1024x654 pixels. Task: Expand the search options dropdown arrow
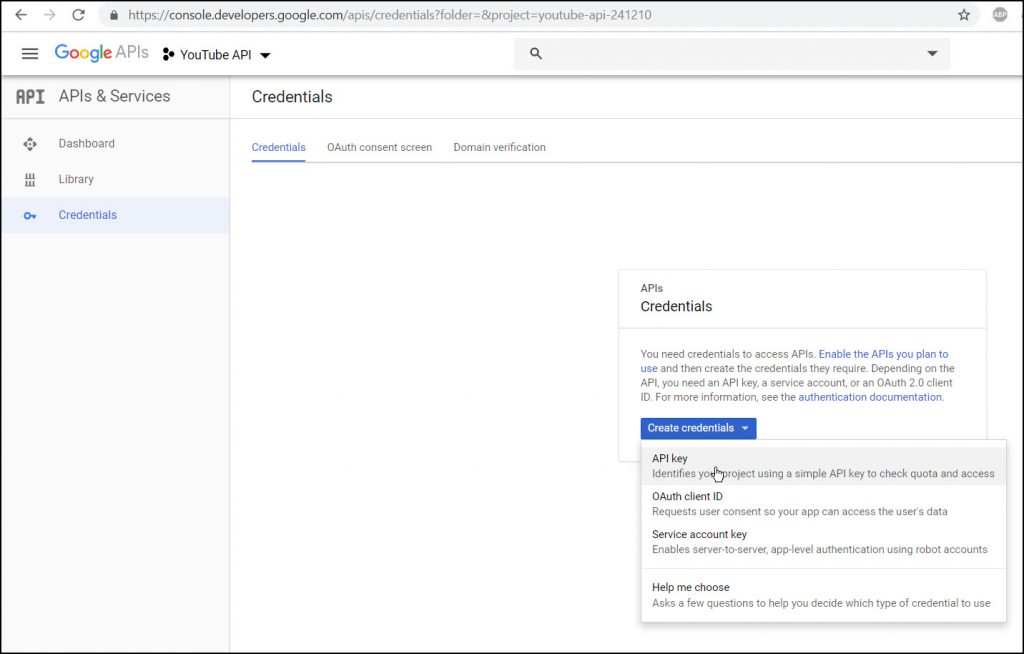(x=932, y=53)
